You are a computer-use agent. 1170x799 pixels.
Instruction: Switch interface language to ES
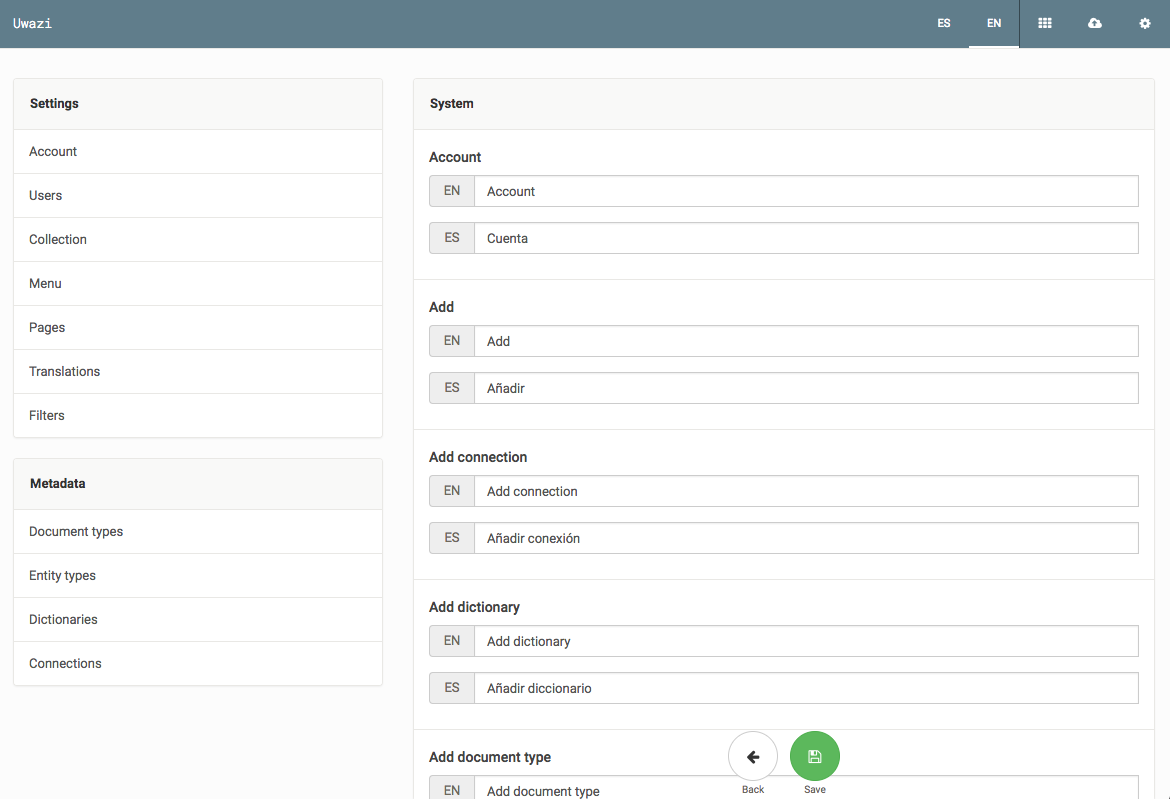pos(943,23)
